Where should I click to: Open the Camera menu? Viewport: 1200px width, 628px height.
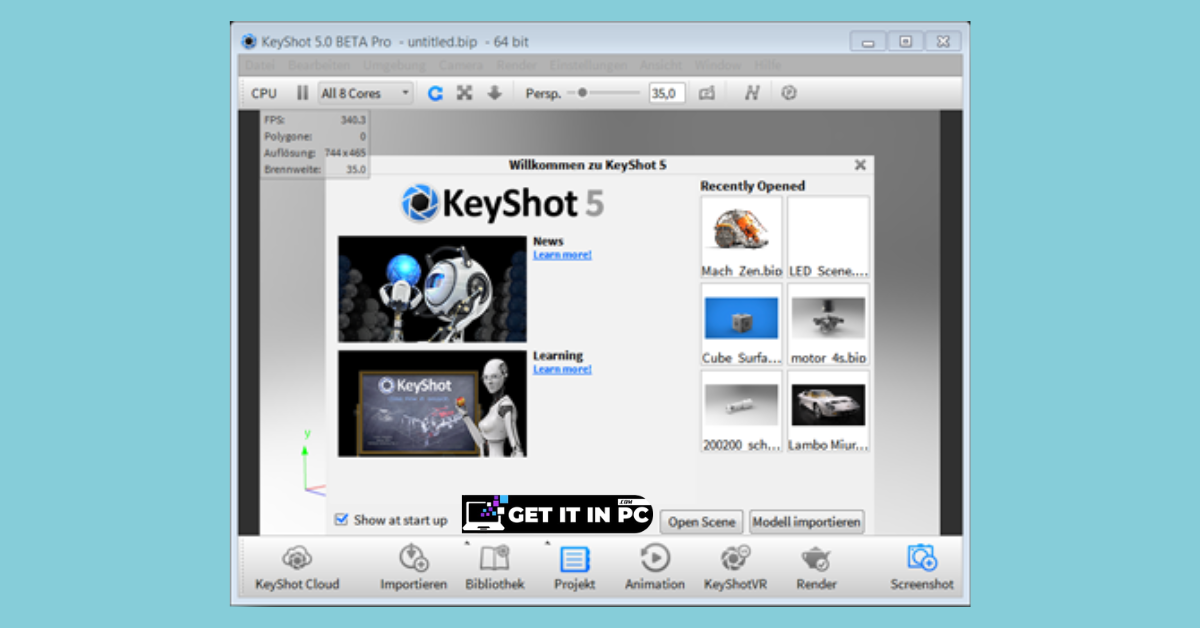click(x=460, y=65)
